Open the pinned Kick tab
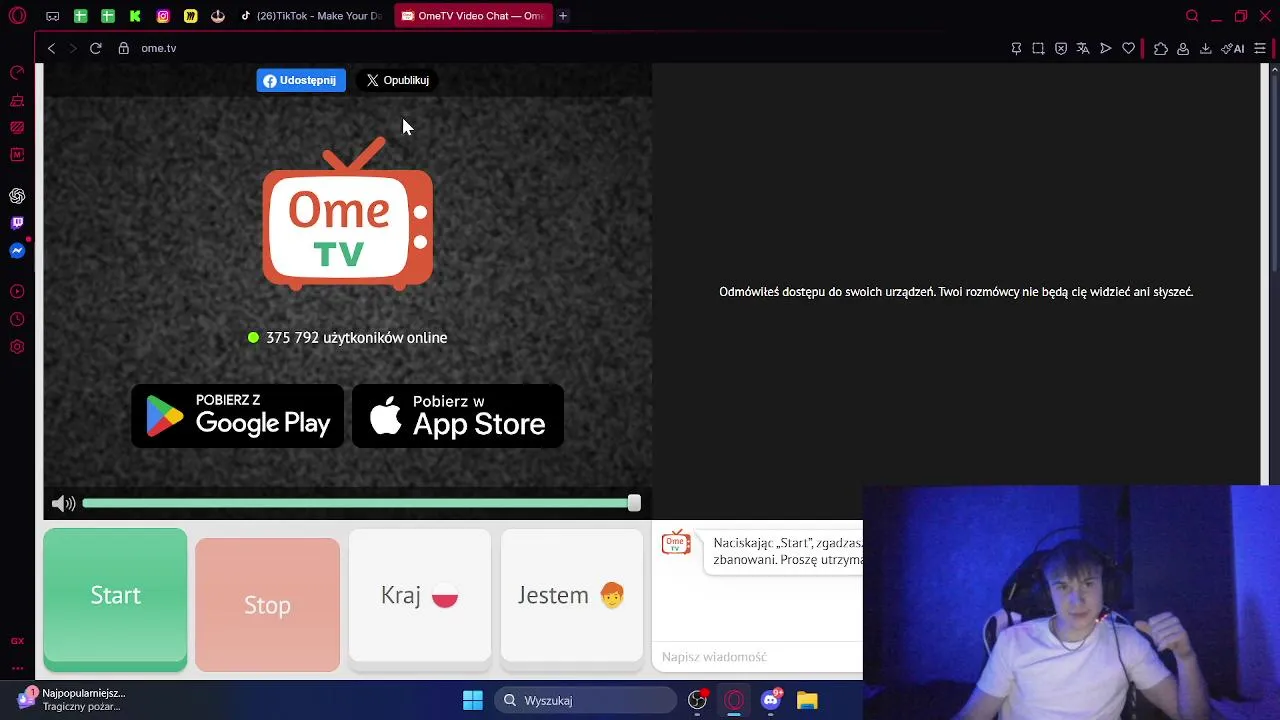This screenshot has width=1280, height=720. (x=135, y=16)
